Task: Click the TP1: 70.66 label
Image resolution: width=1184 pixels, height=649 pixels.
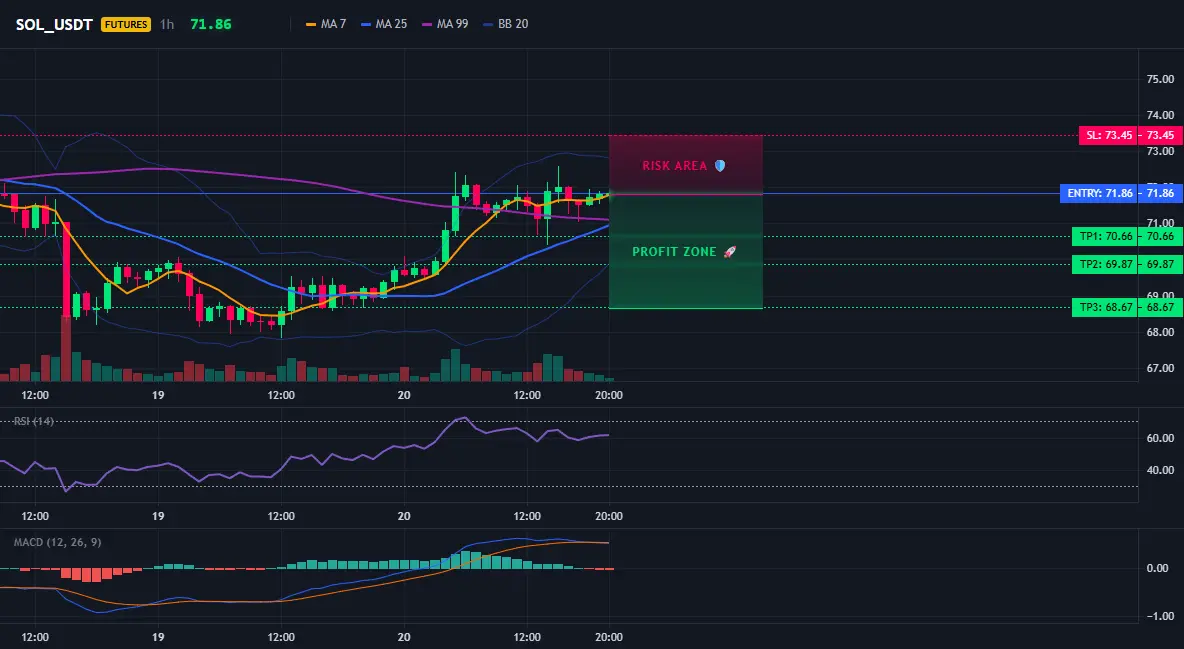Action: (x=1105, y=236)
